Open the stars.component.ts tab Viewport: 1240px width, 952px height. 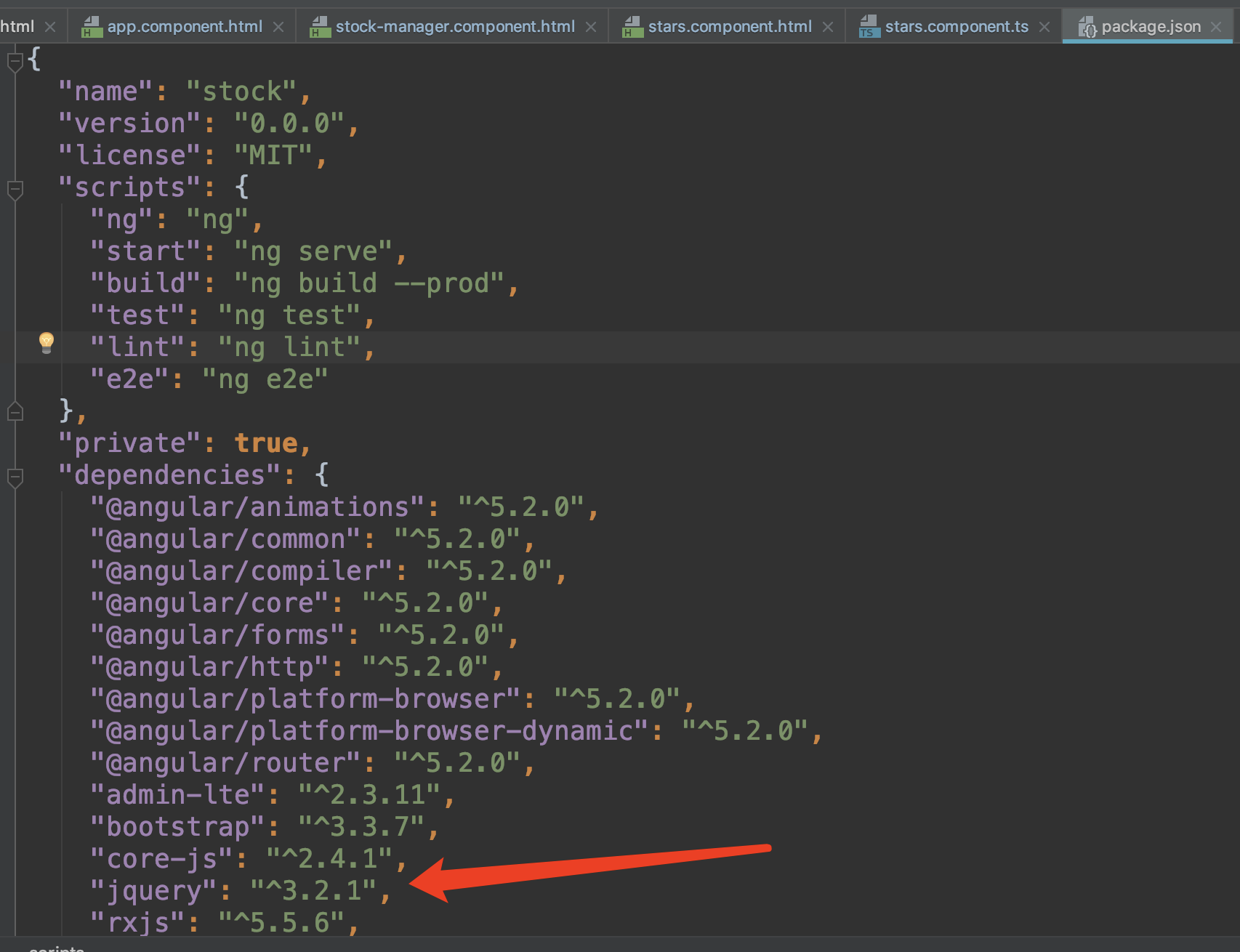[x=954, y=27]
